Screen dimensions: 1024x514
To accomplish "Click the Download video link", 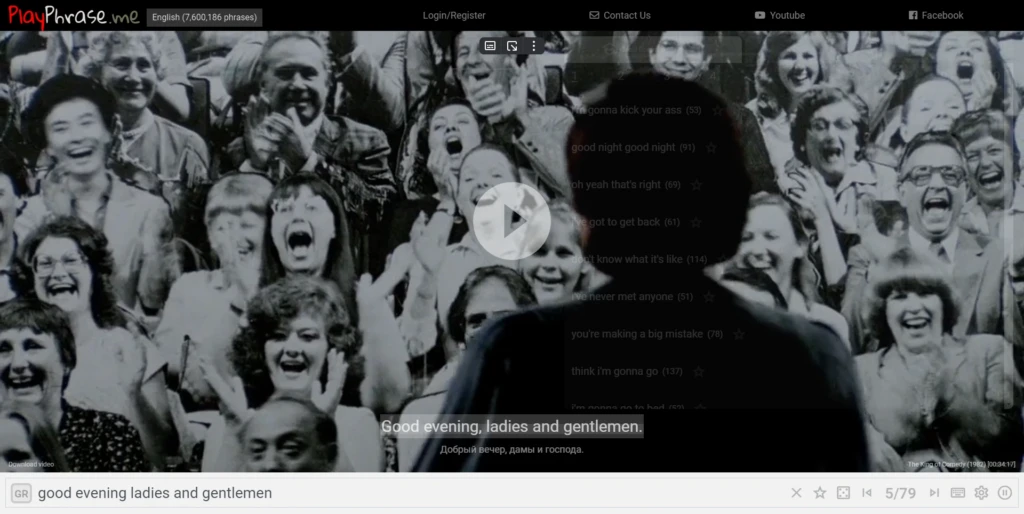I will (31, 464).
